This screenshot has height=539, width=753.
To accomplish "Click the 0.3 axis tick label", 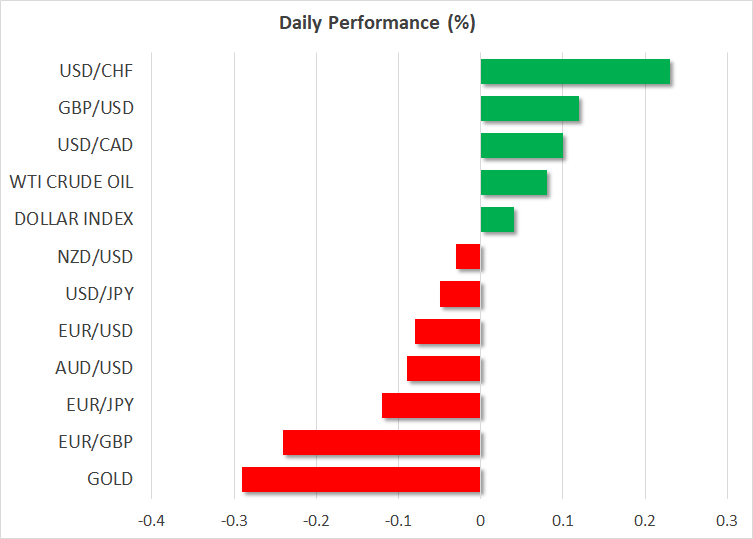I will pyautogui.click(x=726, y=520).
